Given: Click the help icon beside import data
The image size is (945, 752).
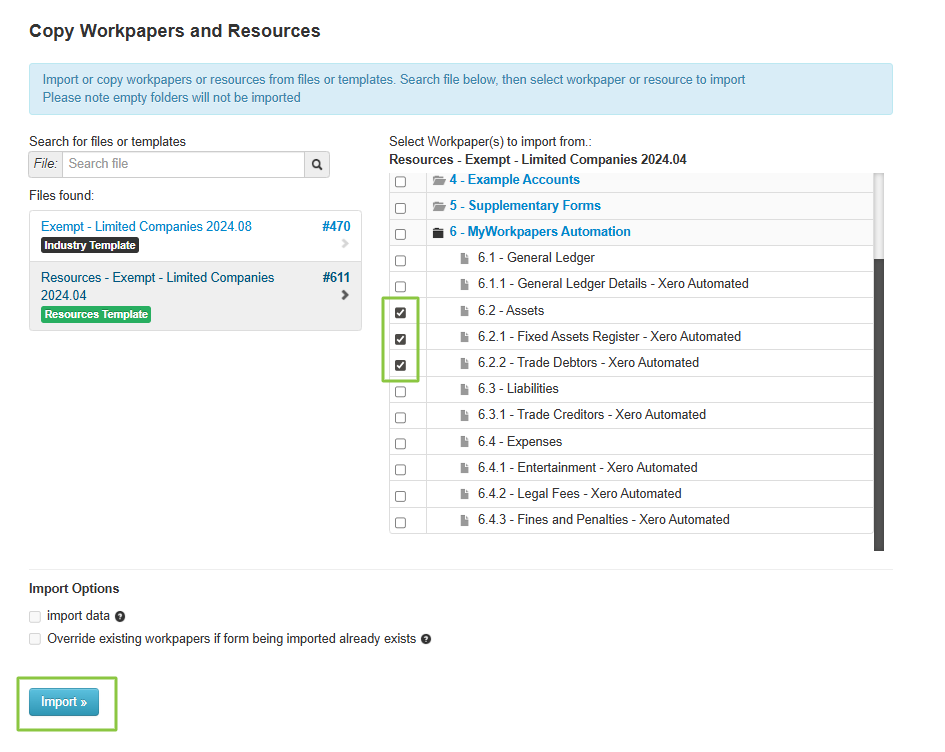Looking at the screenshot, I should coord(120,617).
